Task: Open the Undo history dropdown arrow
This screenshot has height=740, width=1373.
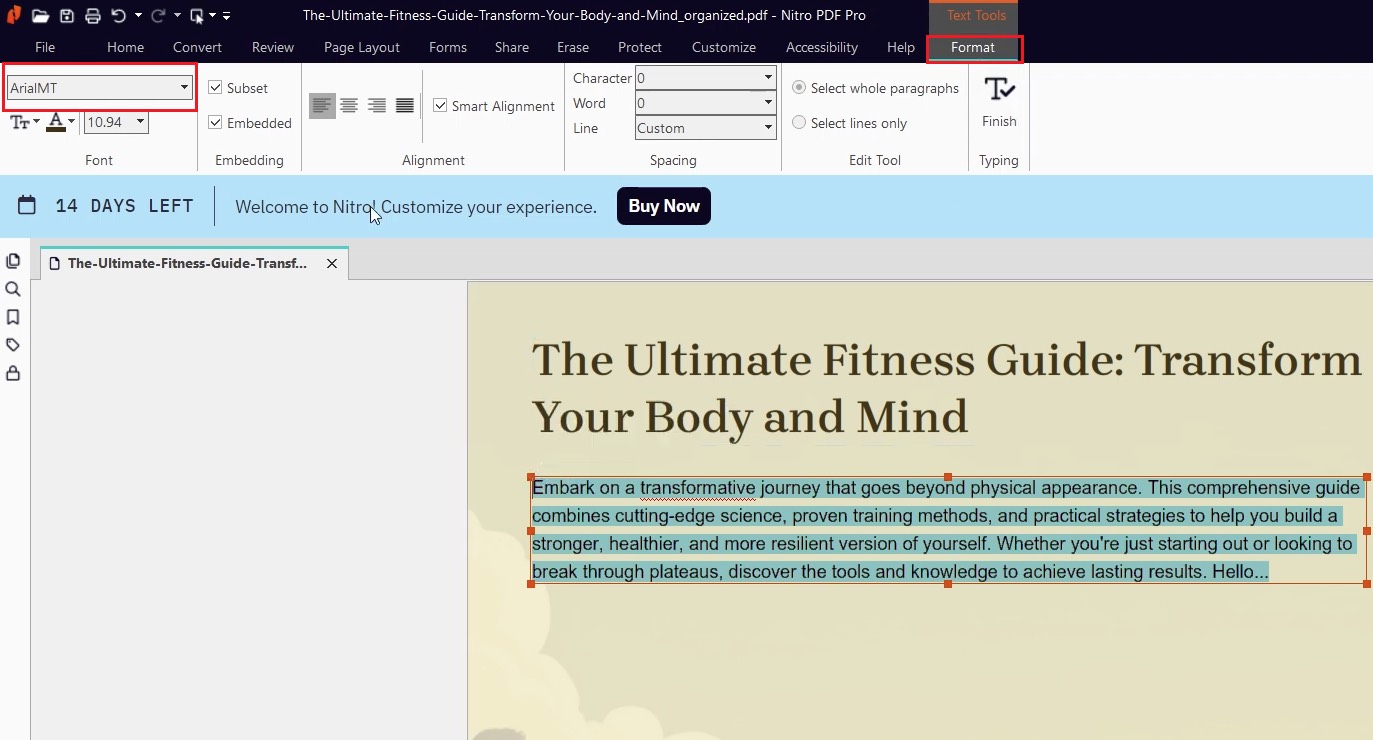Action: point(138,16)
